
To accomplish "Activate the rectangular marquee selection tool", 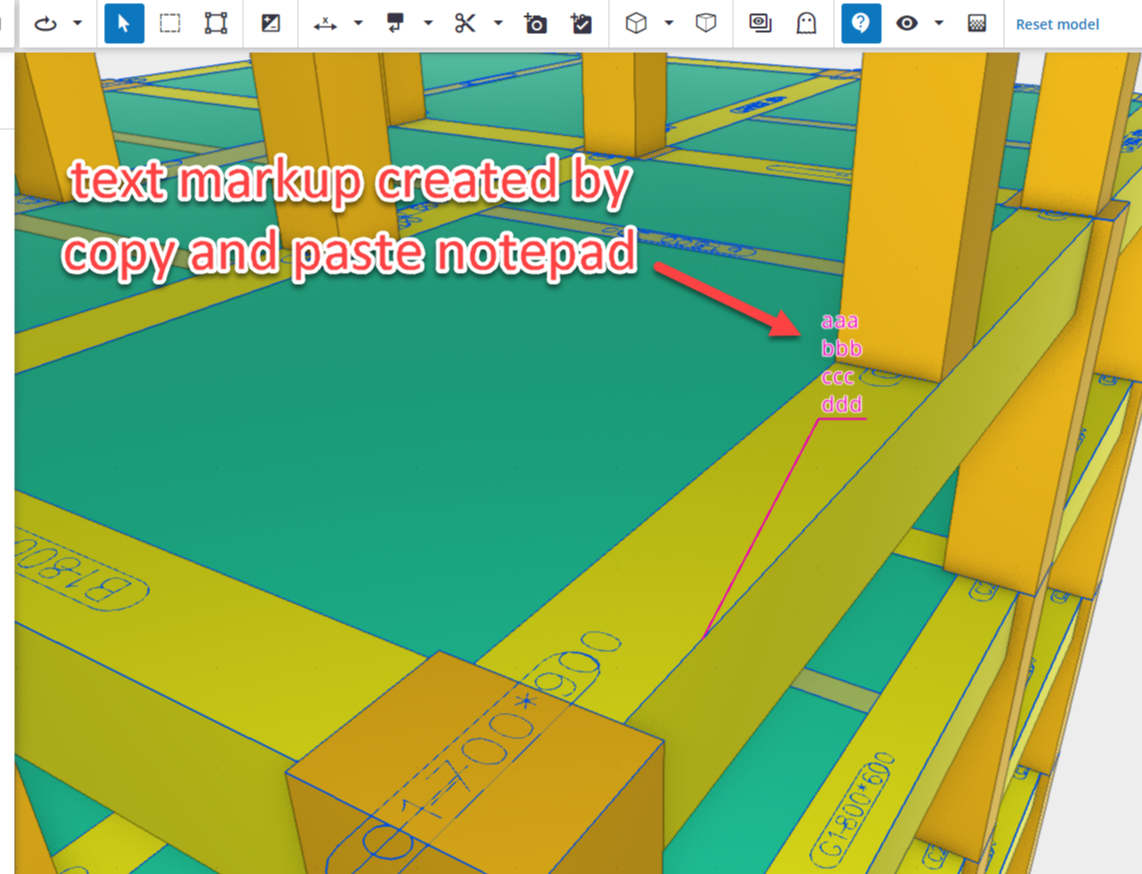I will (x=170, y=23).
